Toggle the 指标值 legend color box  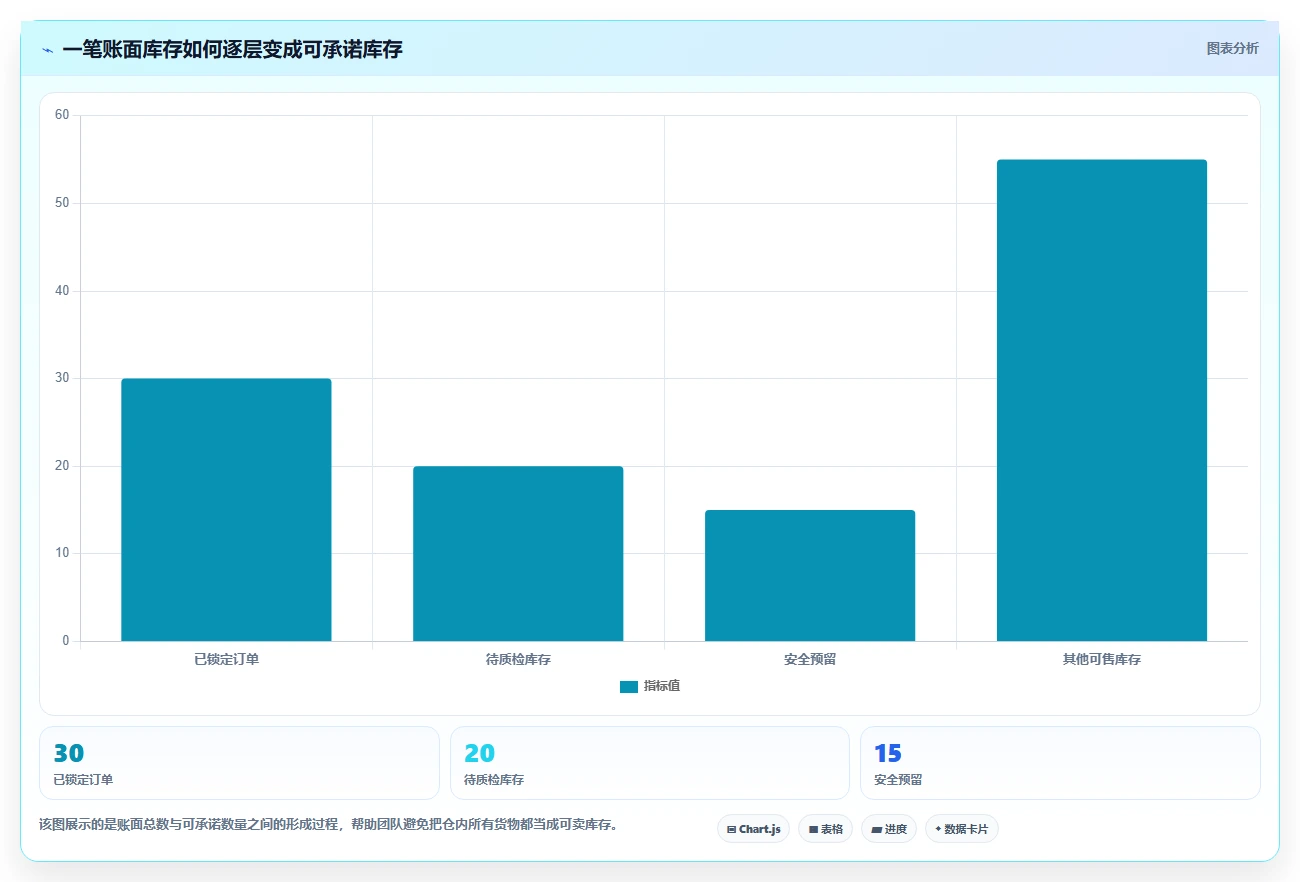pos(629,687)
